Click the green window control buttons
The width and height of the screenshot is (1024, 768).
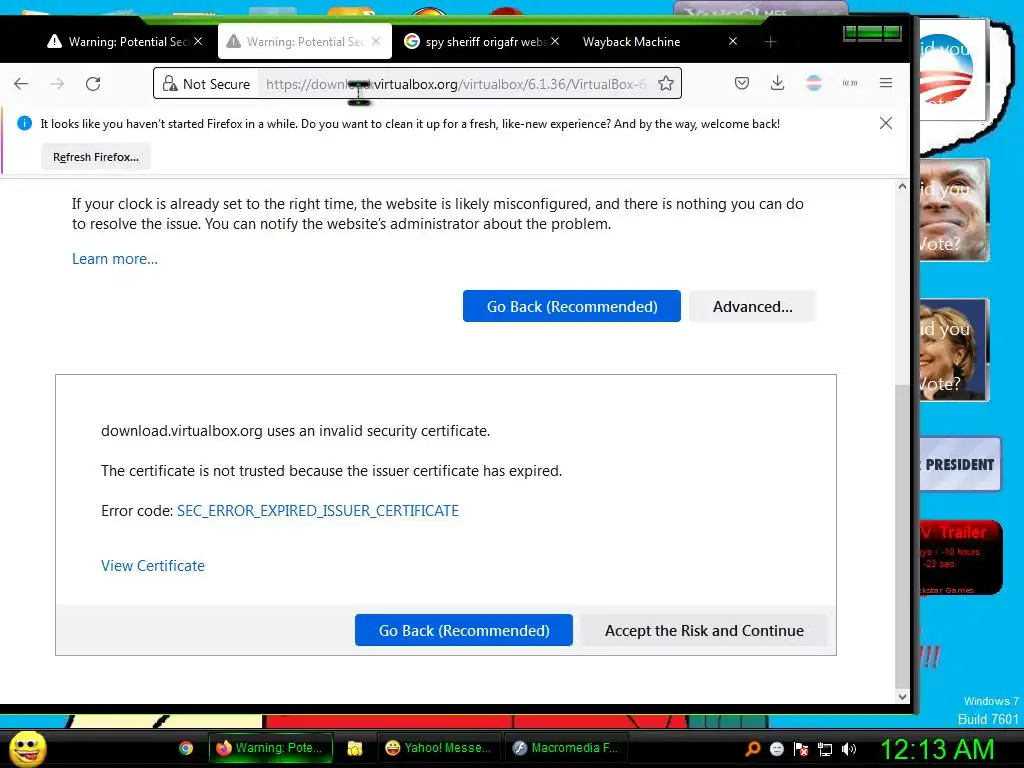coord(872,33)
